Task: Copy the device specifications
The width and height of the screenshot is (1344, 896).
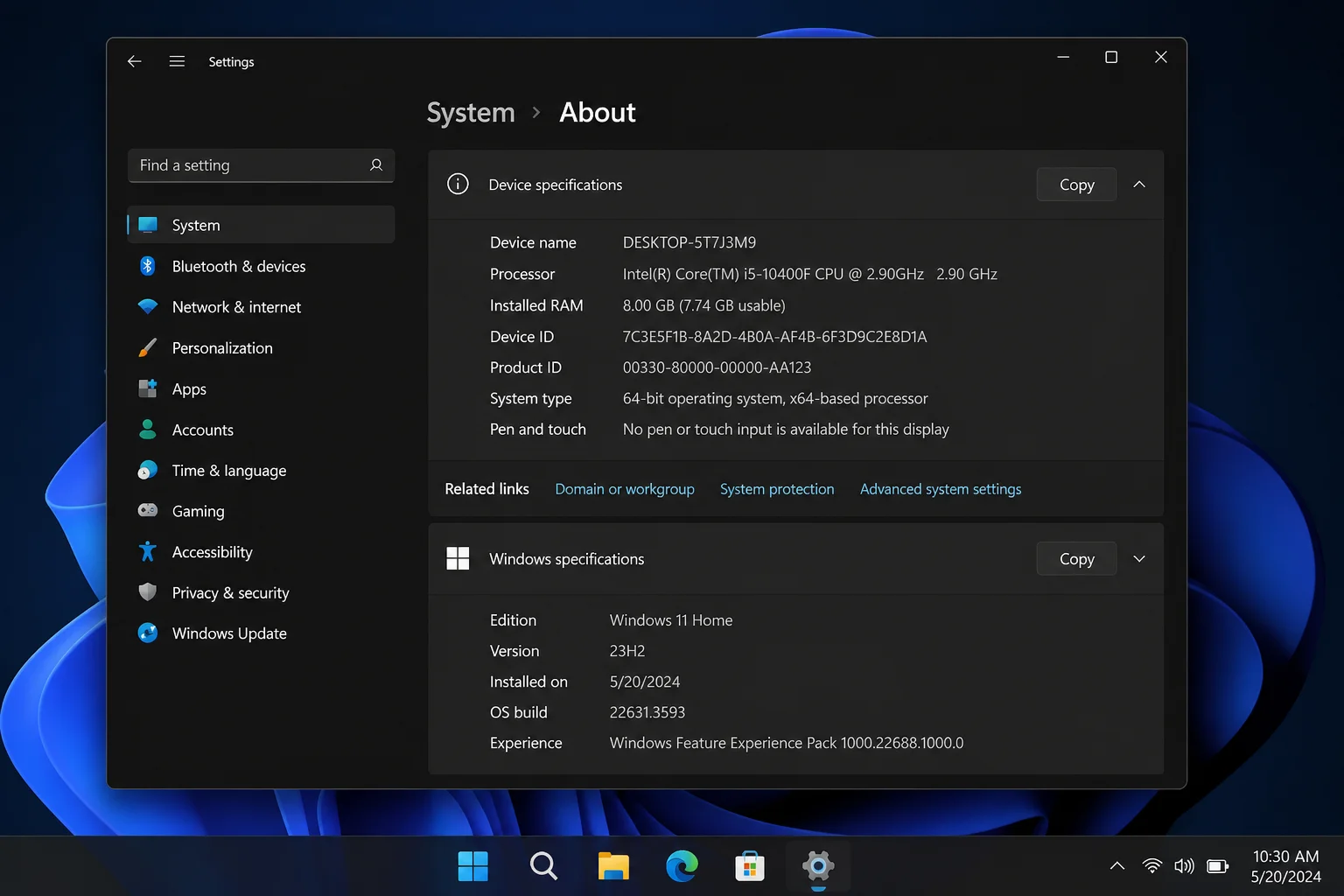Action: [x=1076, y=184]
